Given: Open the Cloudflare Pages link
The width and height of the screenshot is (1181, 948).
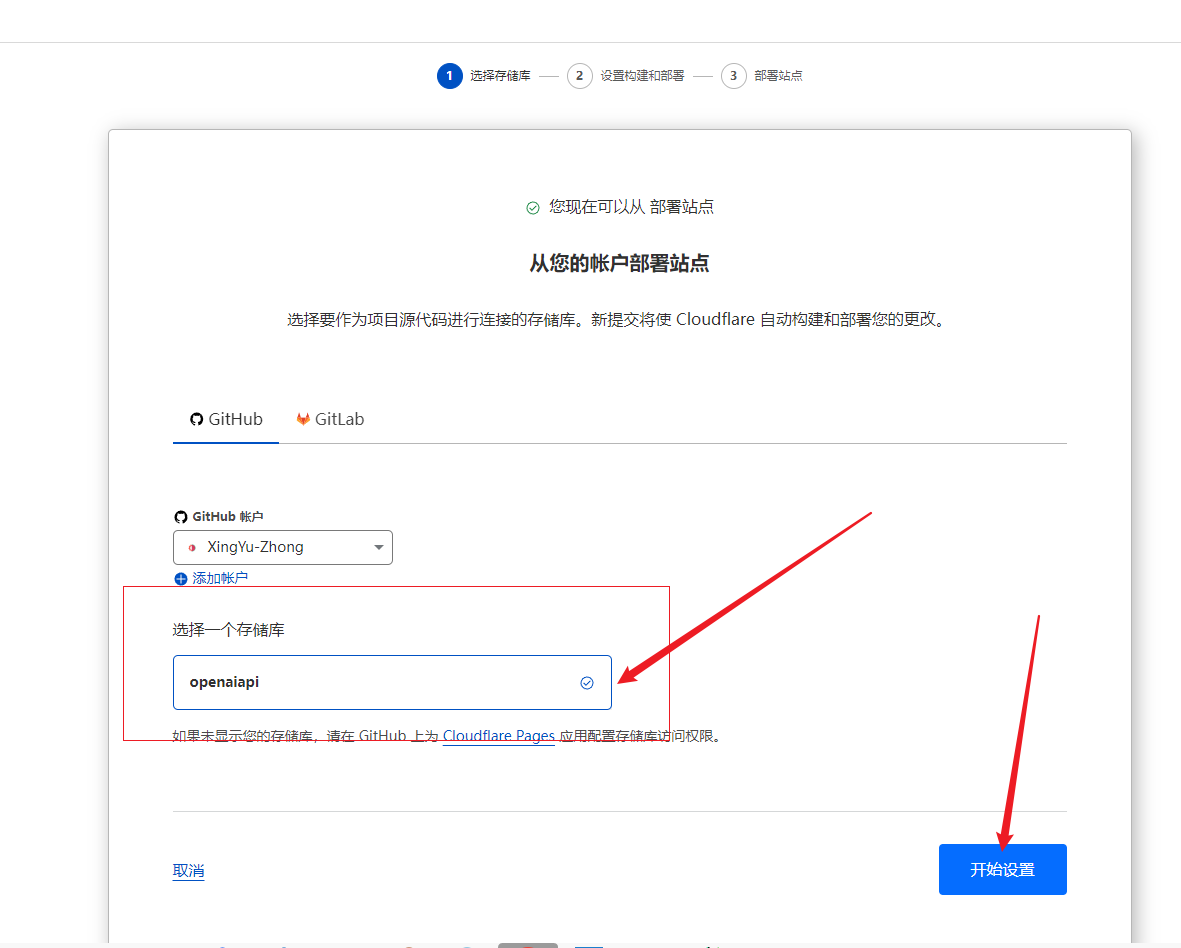Looking at the screenshot, I should pyautogui.click(x=499, y=736).
